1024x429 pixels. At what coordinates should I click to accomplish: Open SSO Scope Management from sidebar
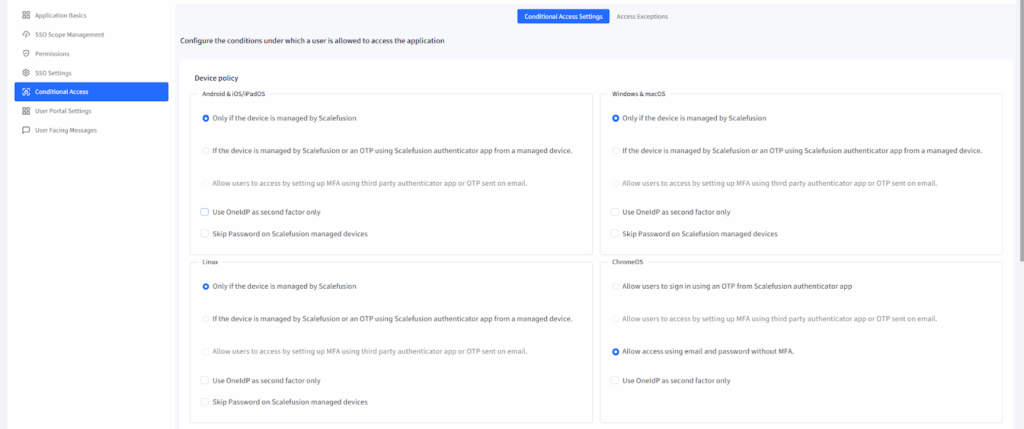69,35
